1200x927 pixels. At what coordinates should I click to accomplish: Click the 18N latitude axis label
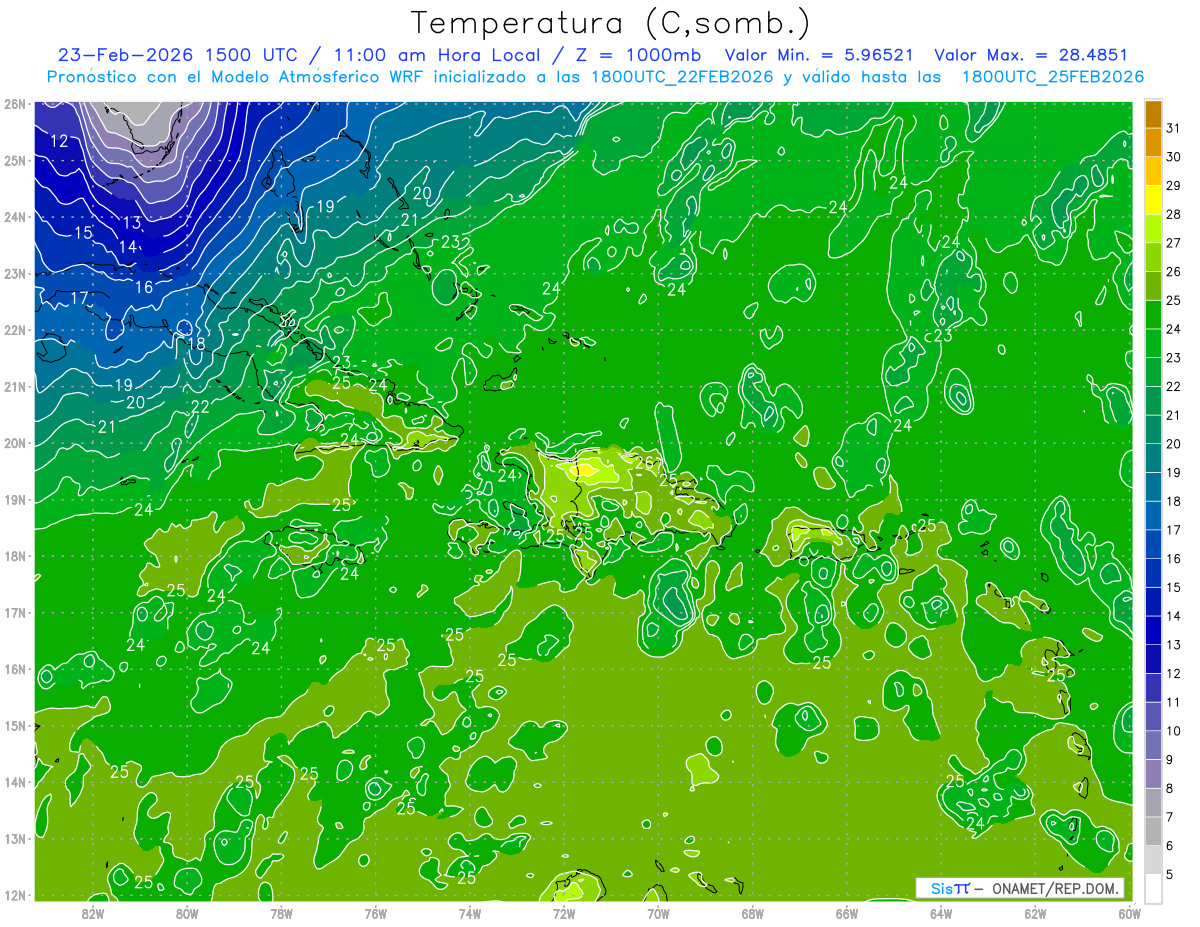(x=15, y=556)
